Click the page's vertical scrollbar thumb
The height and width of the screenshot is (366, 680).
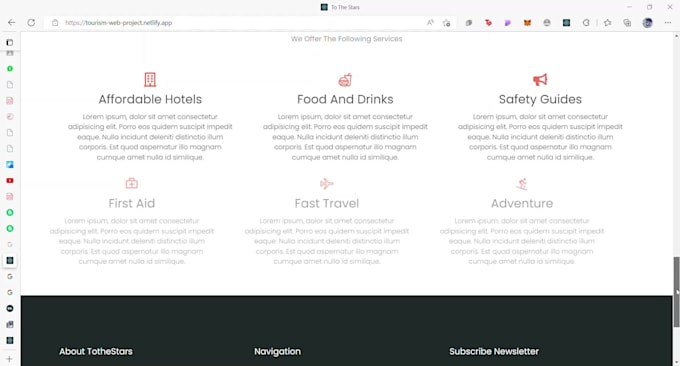[676, 292]
